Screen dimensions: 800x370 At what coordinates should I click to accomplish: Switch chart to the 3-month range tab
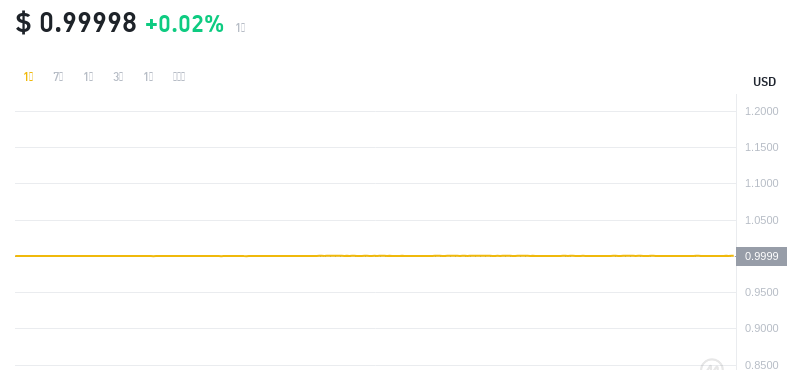tap(118, 77)
